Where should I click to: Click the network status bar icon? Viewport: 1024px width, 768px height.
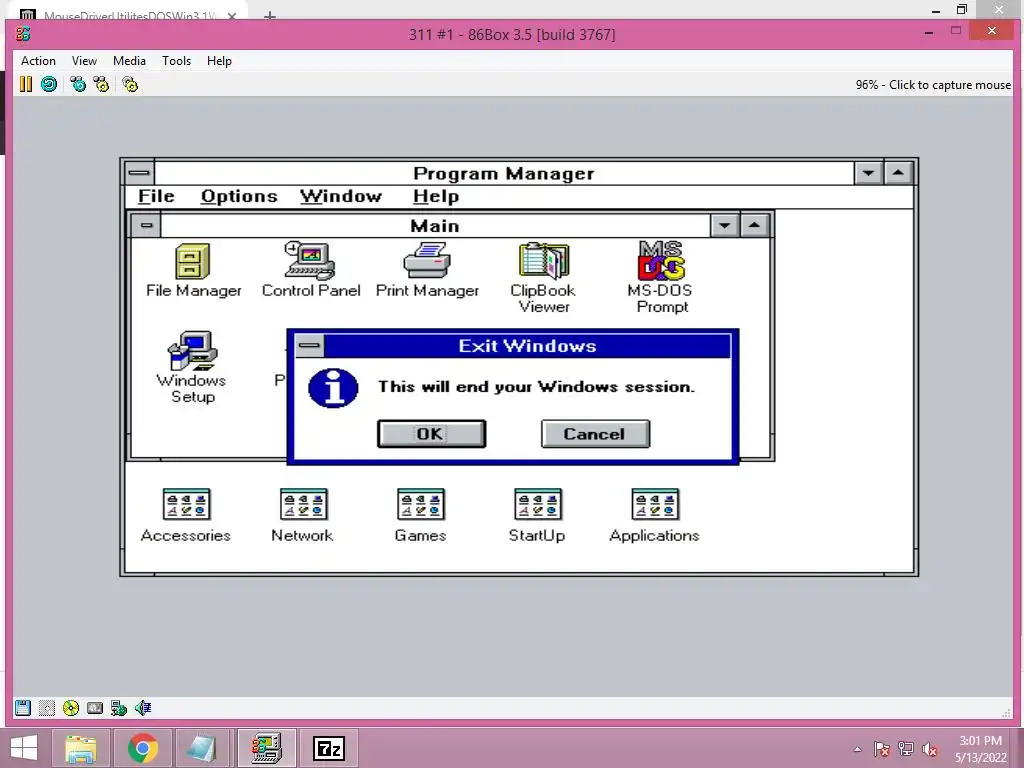pyautogui.click(x=119, y=708)
